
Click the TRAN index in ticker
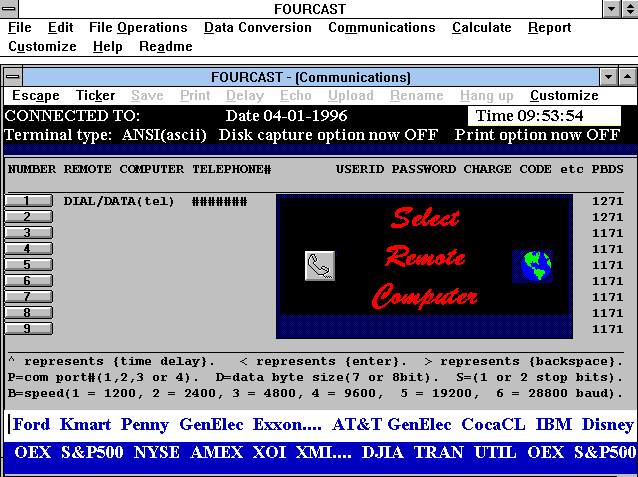point(439,452)
